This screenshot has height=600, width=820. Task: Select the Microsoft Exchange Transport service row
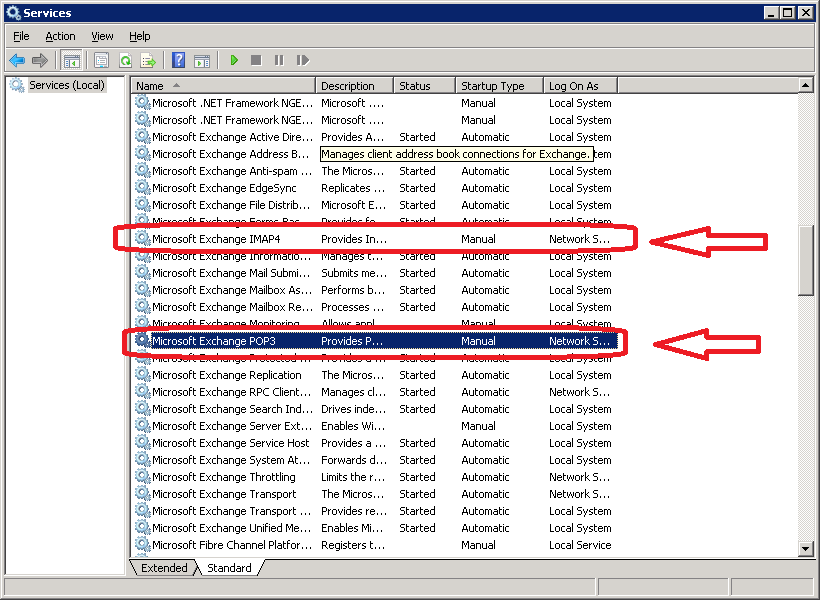pos(224,494)
